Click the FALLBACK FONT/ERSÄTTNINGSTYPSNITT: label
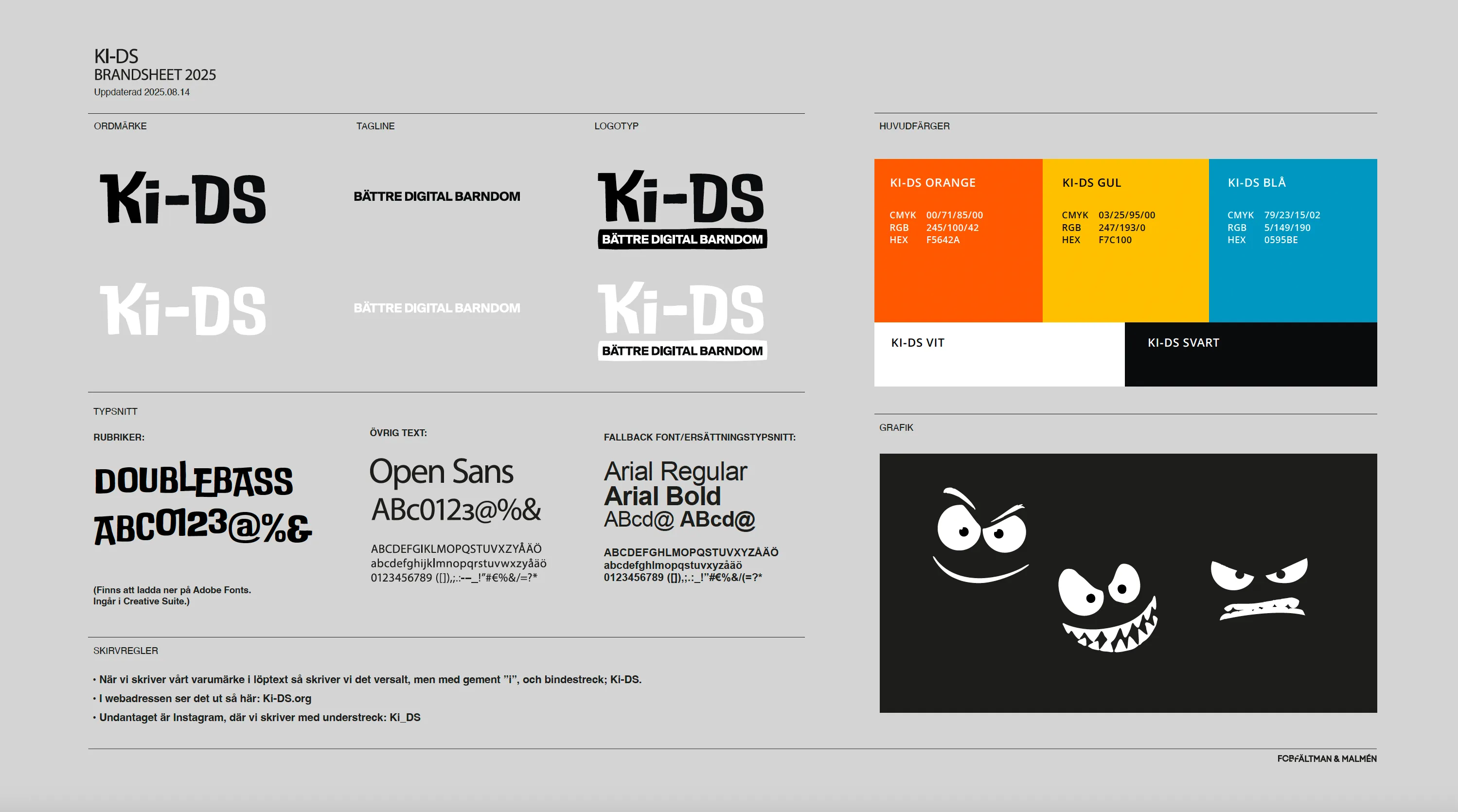Viewport: 1458px width, 812px height. [699, 438]
